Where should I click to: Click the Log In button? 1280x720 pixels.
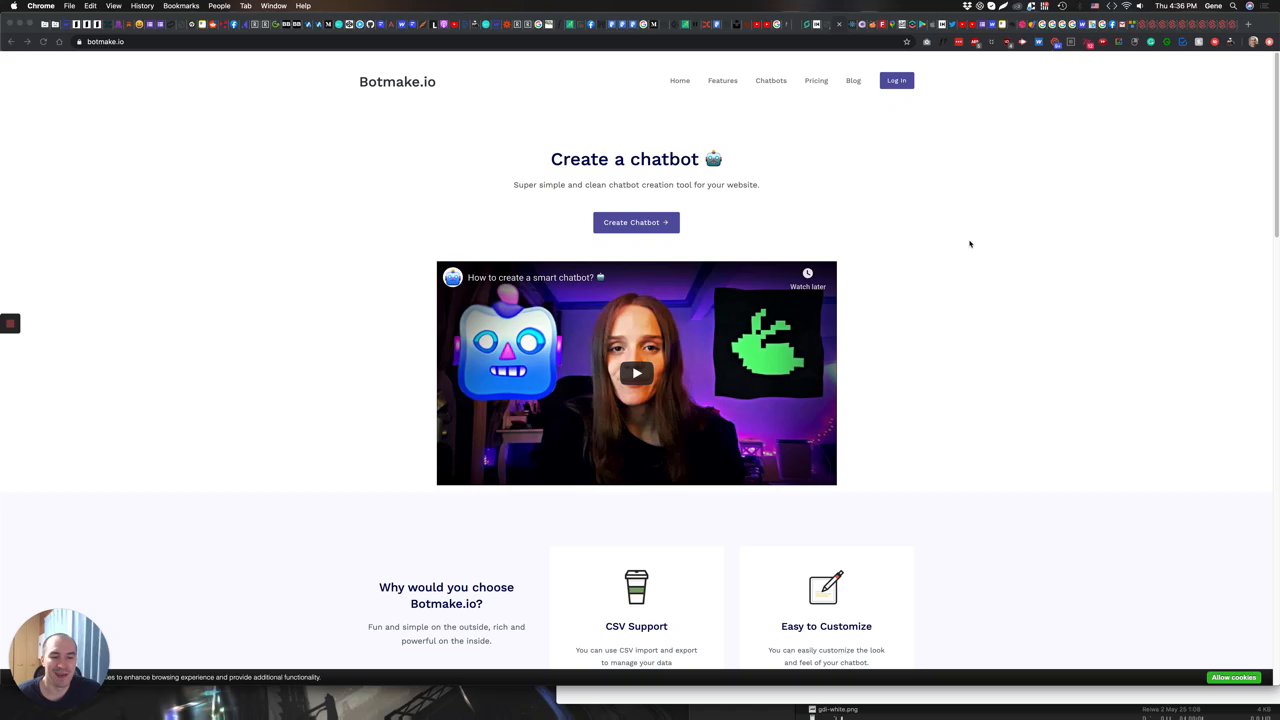[897, 81]
